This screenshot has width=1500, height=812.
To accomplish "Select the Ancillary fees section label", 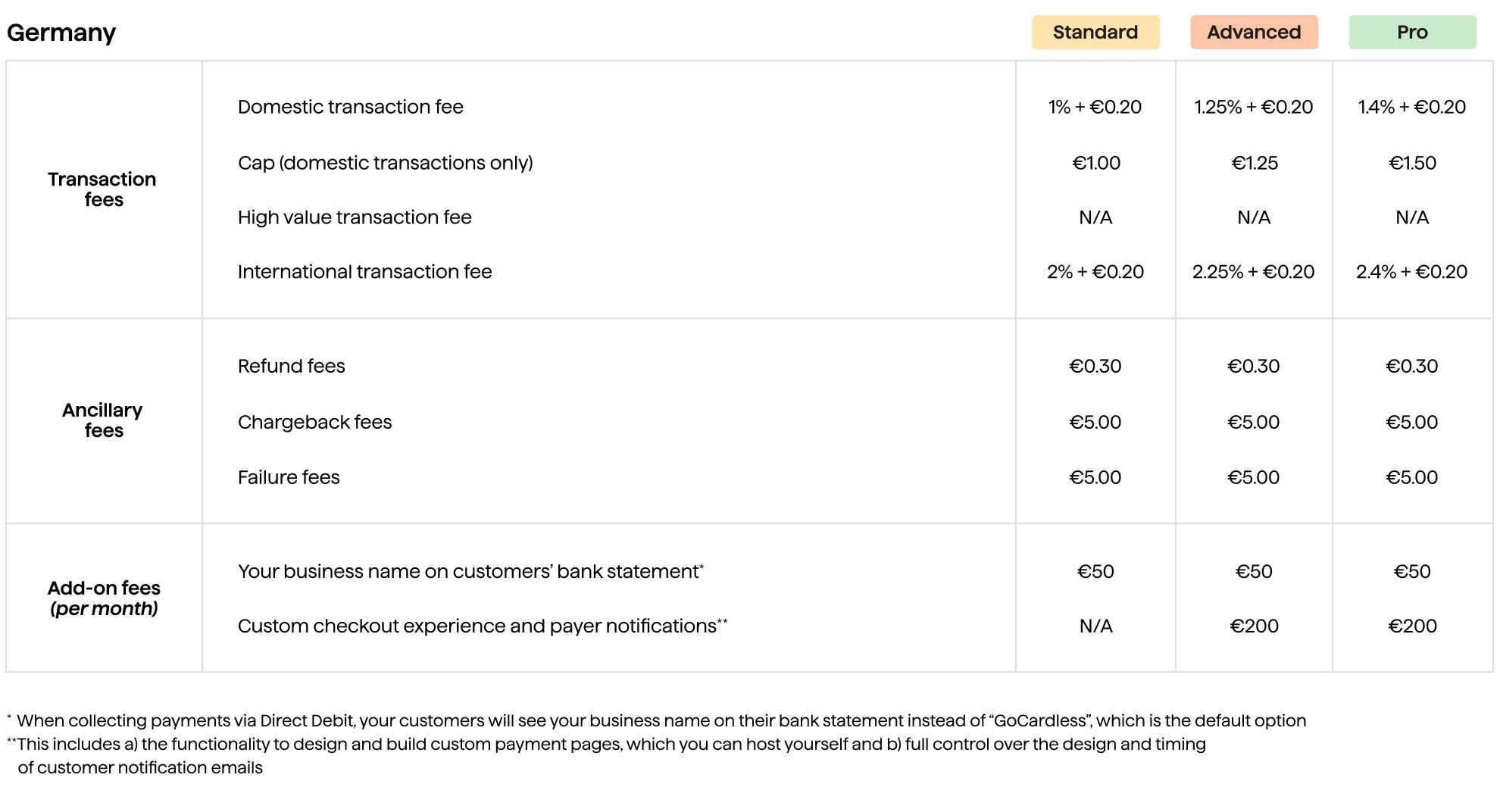I will (x=102, y=420).
